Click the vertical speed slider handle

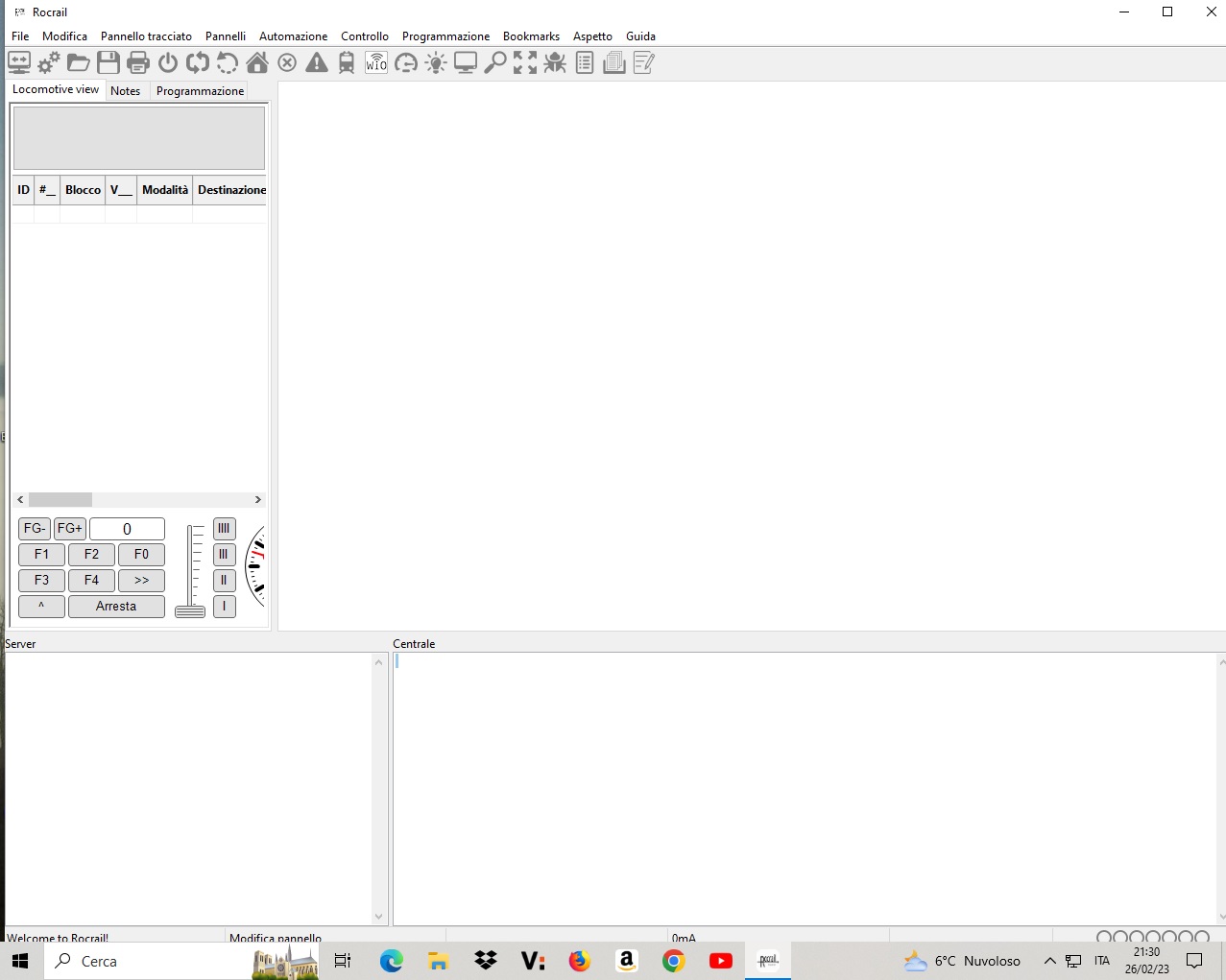point(190,611)
